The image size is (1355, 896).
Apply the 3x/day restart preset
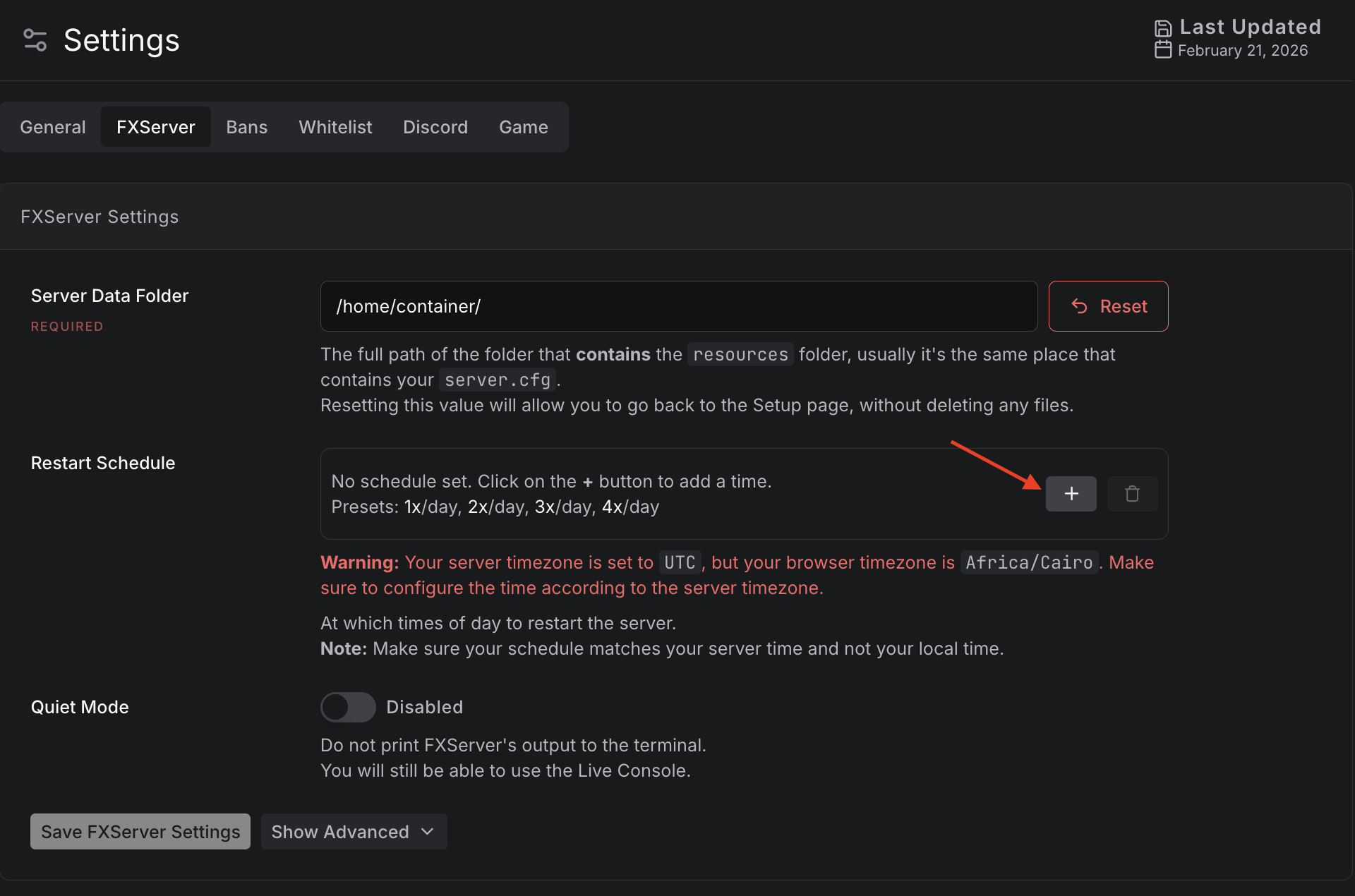click(x=562, y=507)
